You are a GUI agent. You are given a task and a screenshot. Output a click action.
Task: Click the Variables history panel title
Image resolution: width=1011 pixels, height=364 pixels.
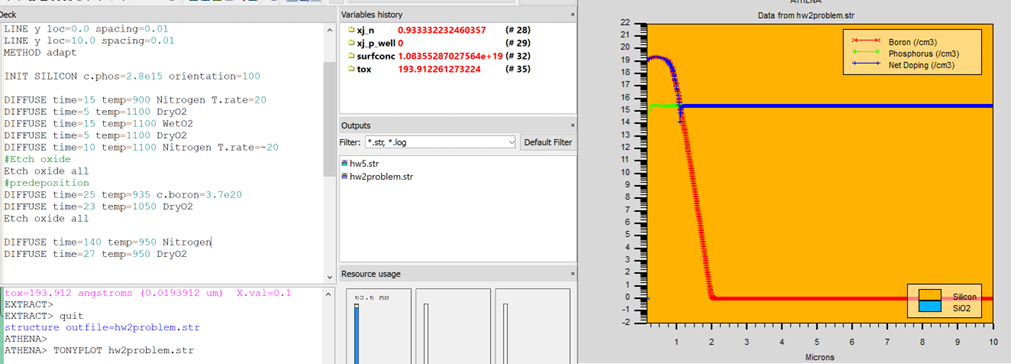click(372, 14)
